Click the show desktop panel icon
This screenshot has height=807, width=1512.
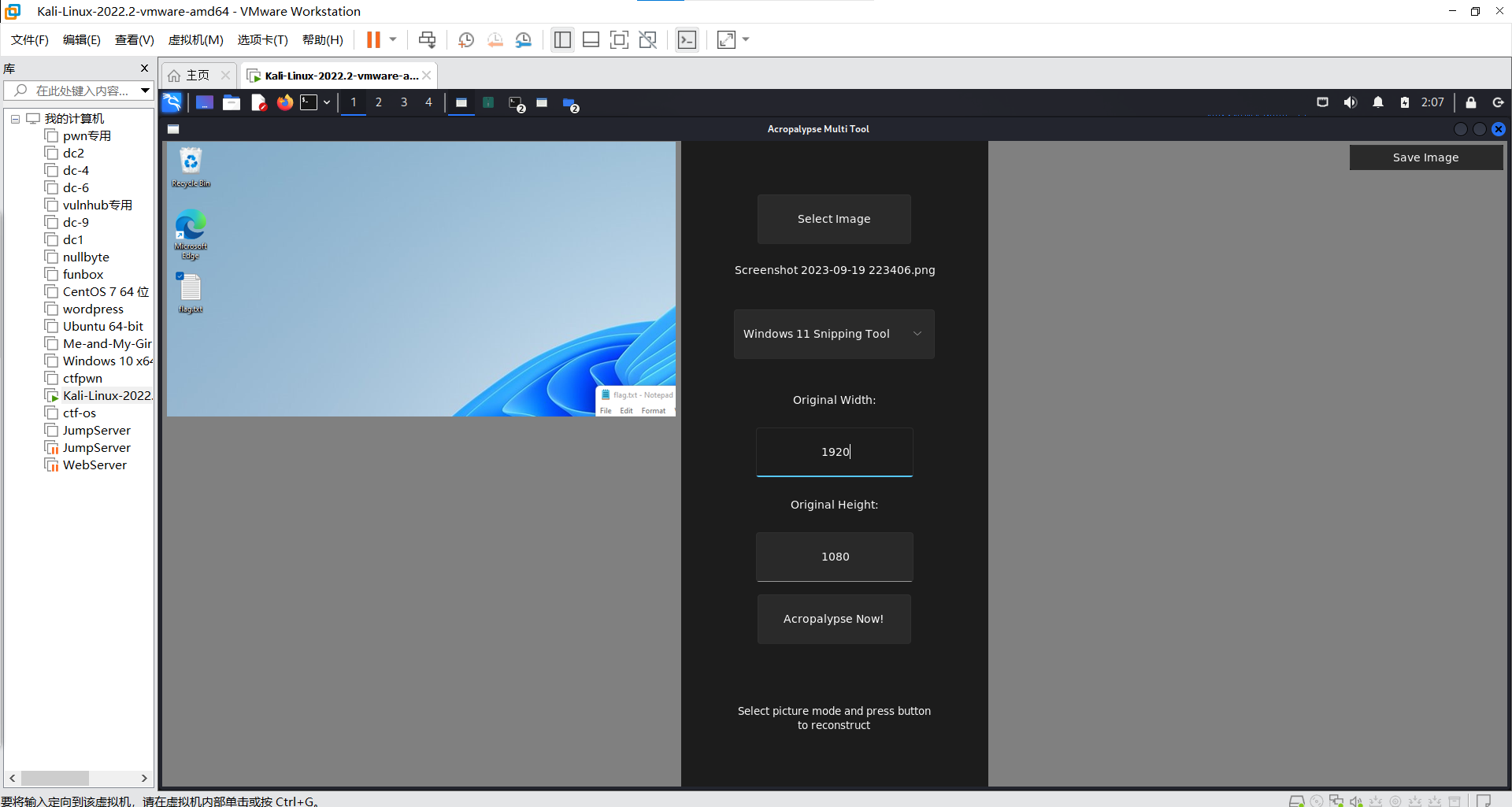(x=205, y=102)
